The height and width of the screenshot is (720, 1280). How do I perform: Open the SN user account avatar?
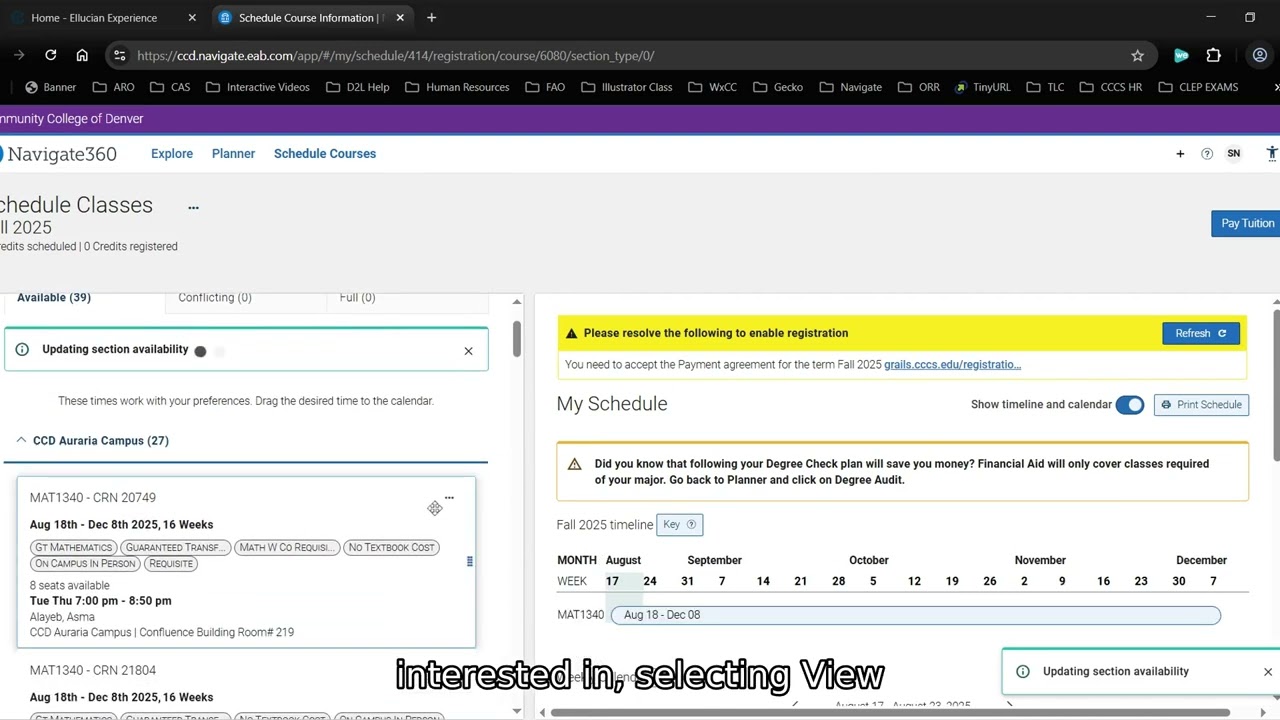click(x=1234, y=154)
